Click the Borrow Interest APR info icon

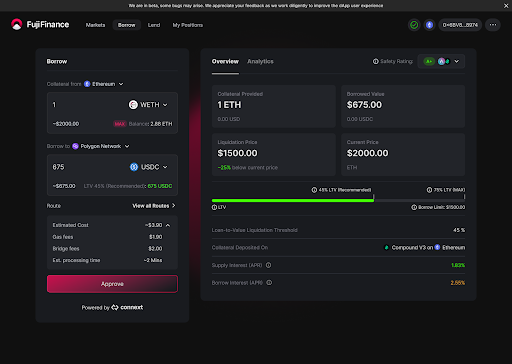tap(269, 283)
